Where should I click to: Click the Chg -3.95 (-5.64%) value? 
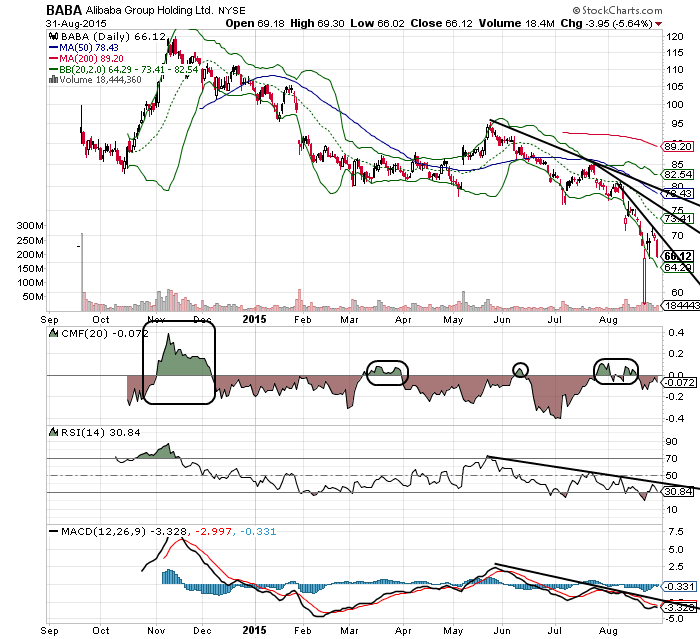[x=607, y=23]
